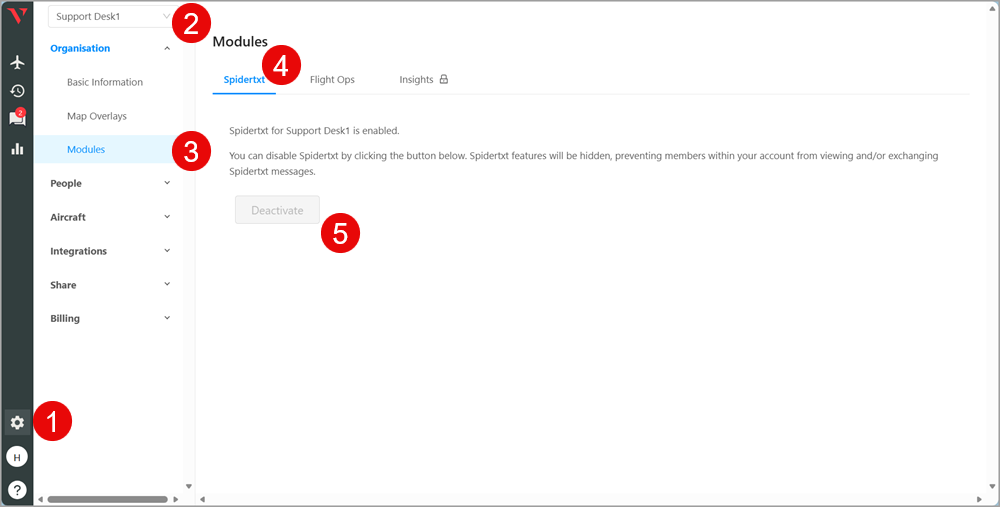Click the settings gear icon
Viewport: 1000px width, 508px height.
17,422
